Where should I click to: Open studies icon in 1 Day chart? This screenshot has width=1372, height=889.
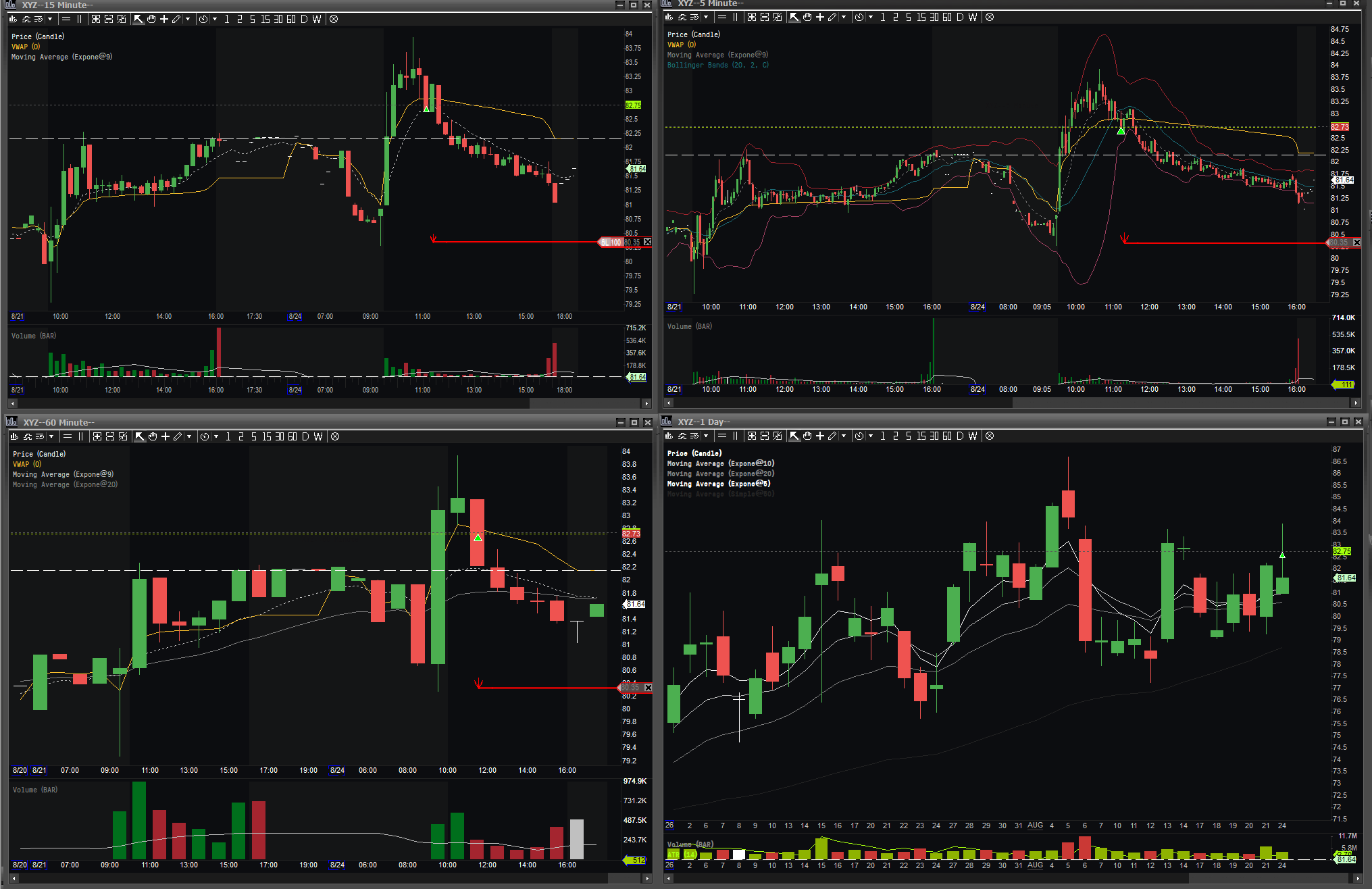click(682, 436)
